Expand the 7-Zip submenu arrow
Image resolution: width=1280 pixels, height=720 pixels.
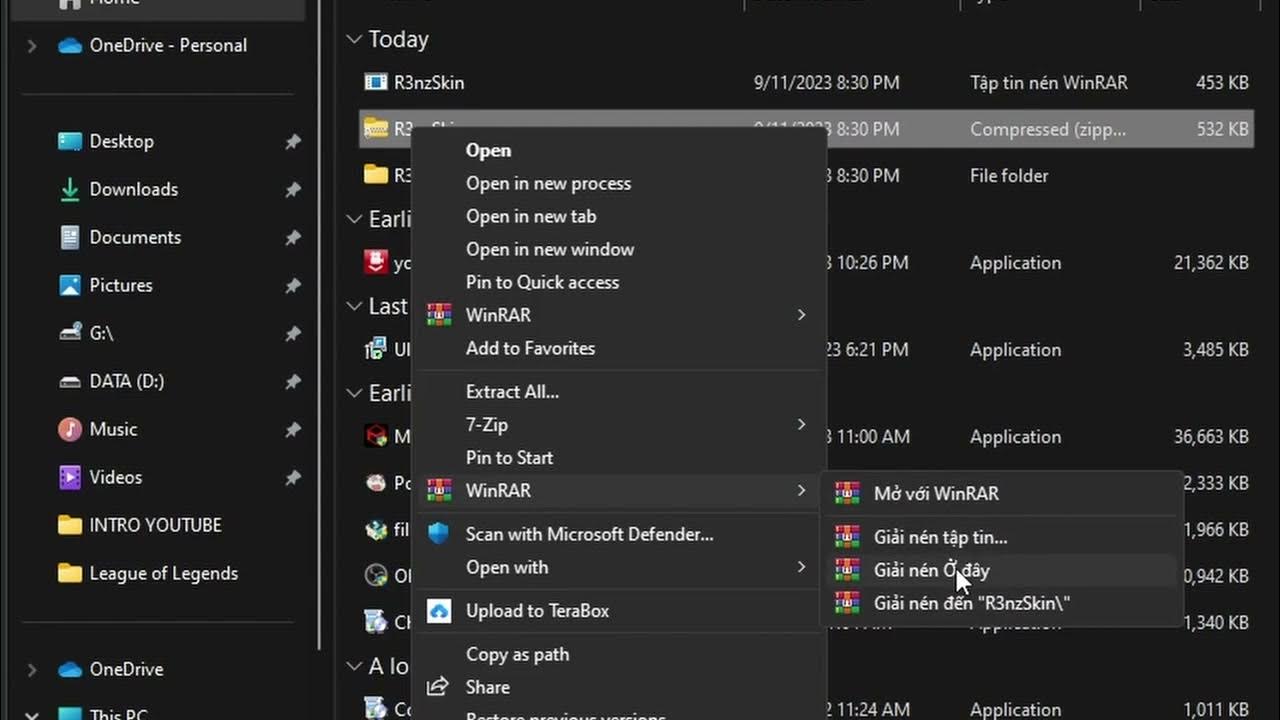[x=801, y=424]
